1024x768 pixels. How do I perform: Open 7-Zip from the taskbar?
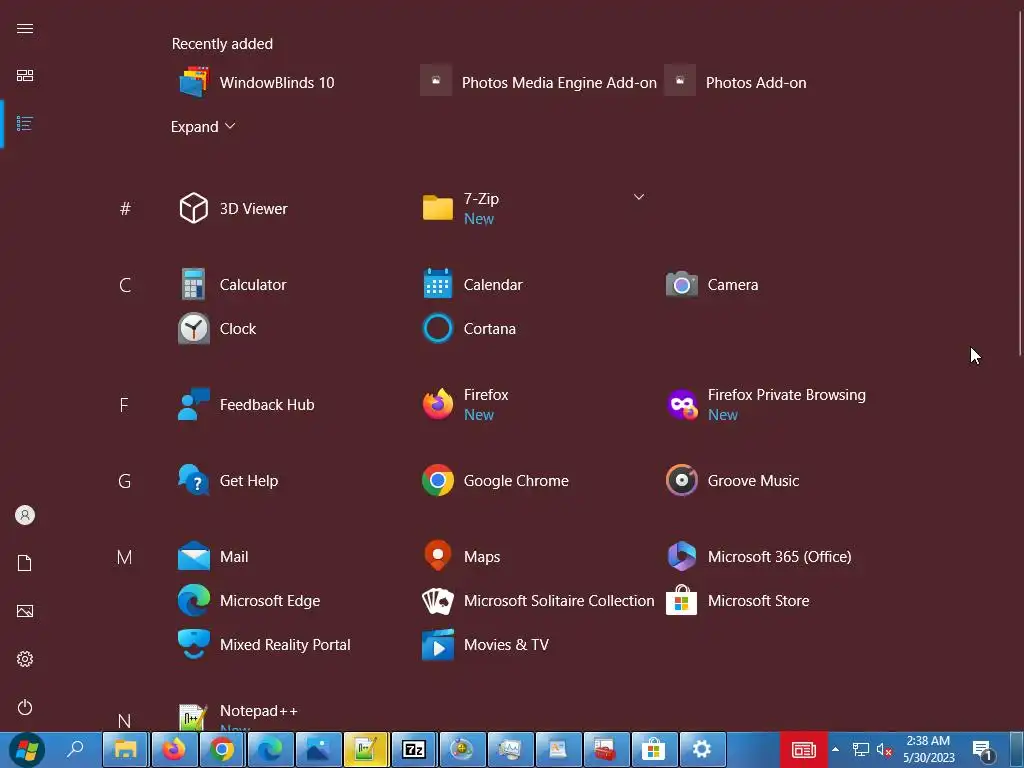click(x=414, y=749)
